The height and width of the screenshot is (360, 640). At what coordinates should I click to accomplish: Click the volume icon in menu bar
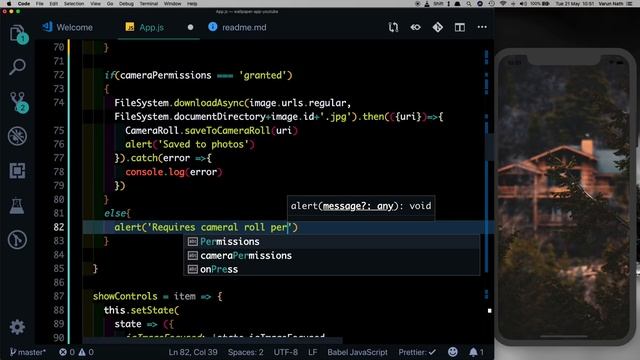(x=524, y=4)
